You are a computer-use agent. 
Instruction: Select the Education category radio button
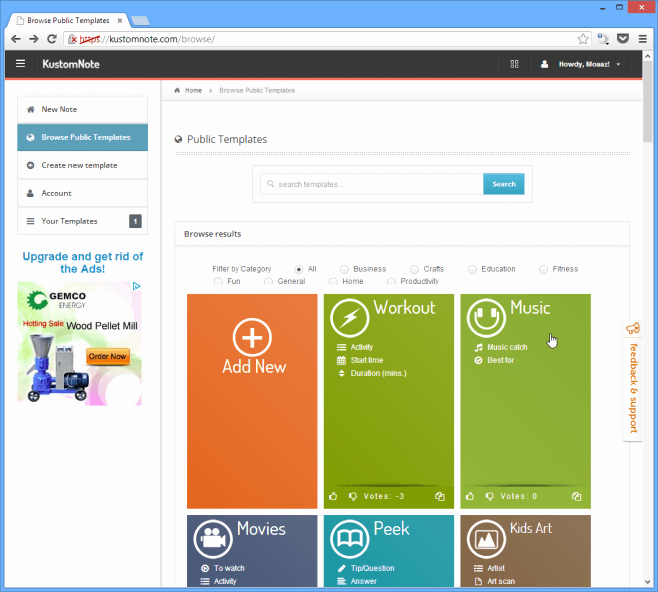pyautogui.click(x=472, y=269)
